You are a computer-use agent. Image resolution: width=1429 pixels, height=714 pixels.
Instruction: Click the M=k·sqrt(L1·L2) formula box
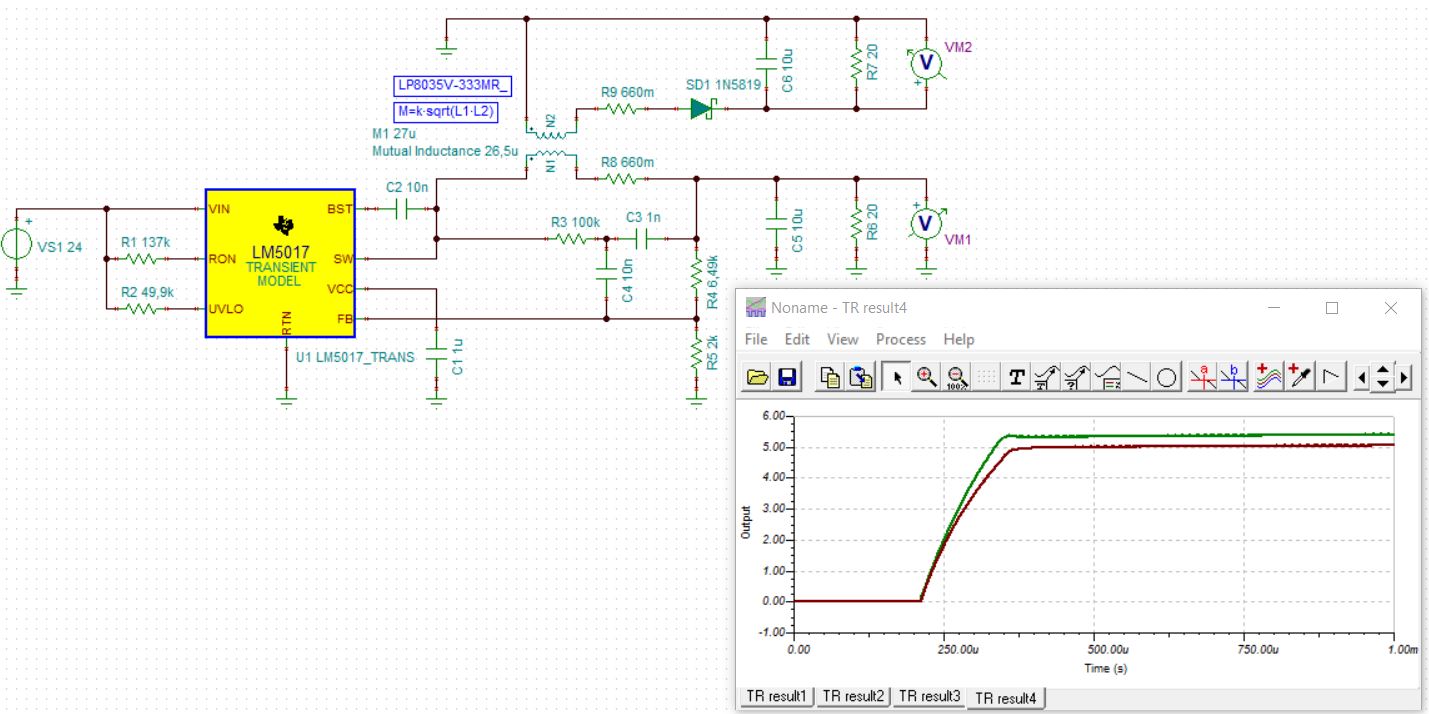[x=447, y=112]
